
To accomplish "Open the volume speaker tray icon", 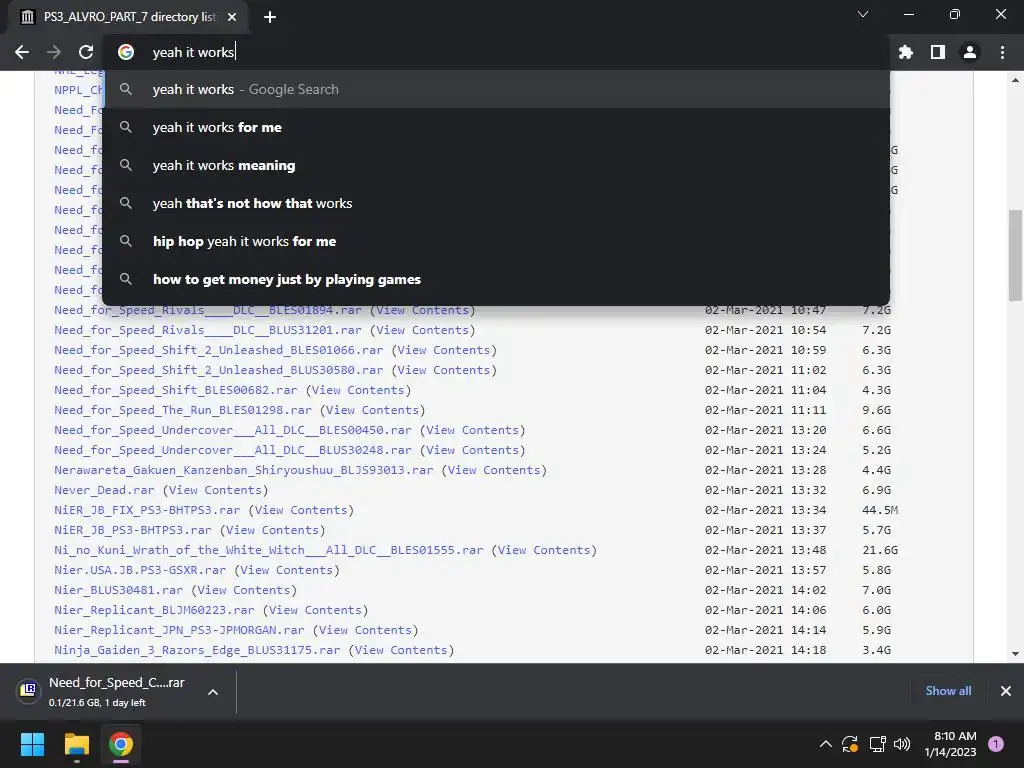I will coord(902,744).
